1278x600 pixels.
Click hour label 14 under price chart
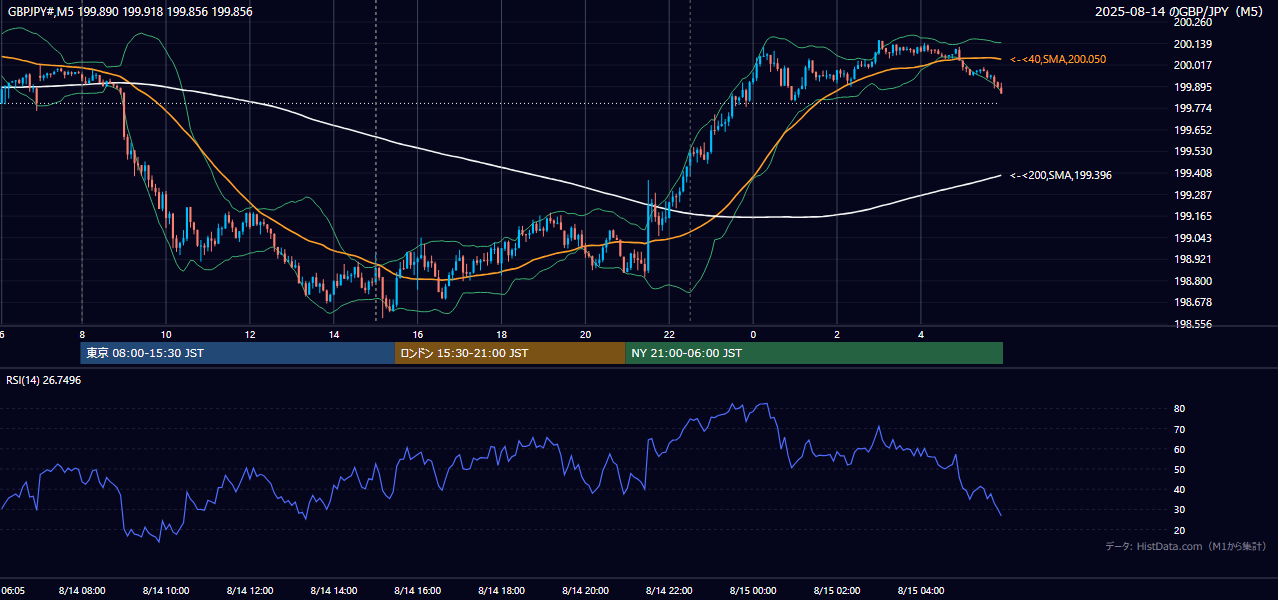point(334,335)
